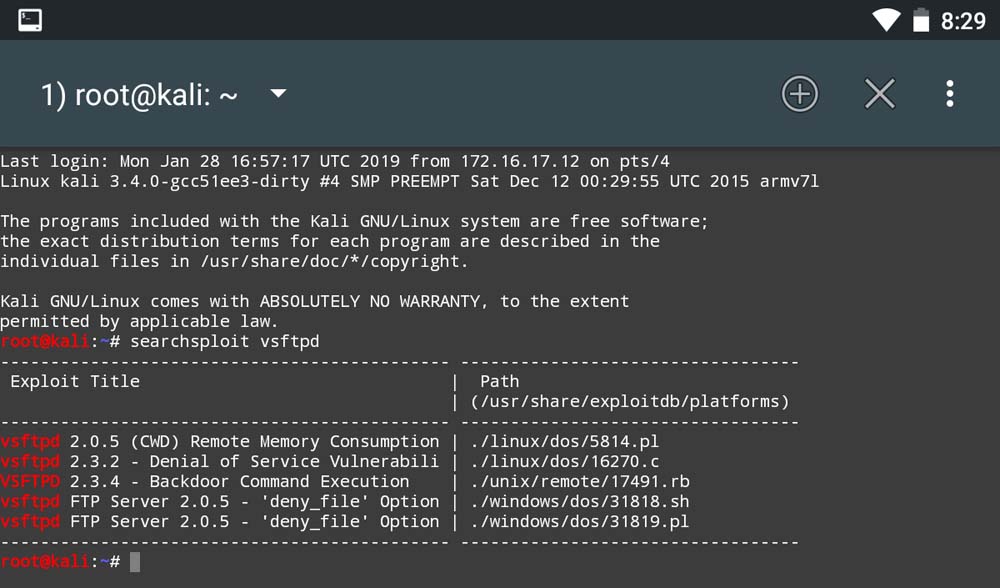Screen dimensions: 1000x588
Task: Tap the battery status icon
Action: click(919, 20)
